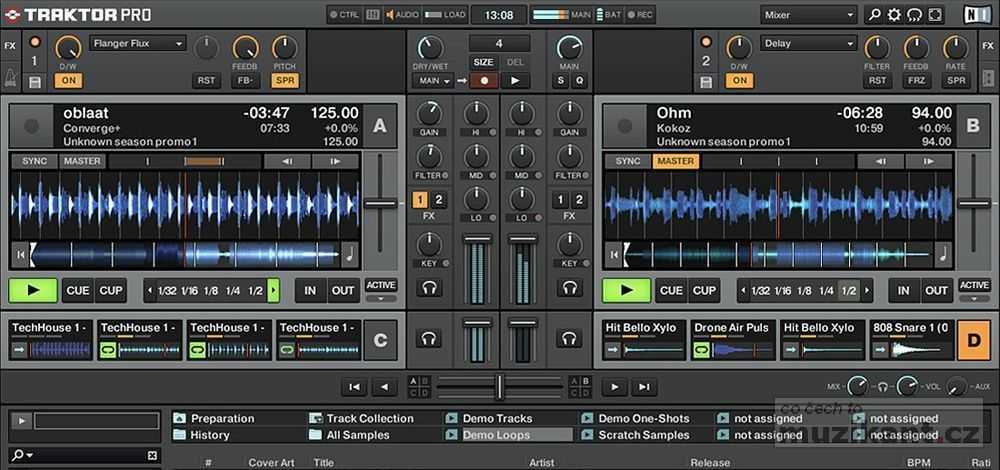
Task: Jump to track start on Deck B stripe
Action: (x=614, y=254)
